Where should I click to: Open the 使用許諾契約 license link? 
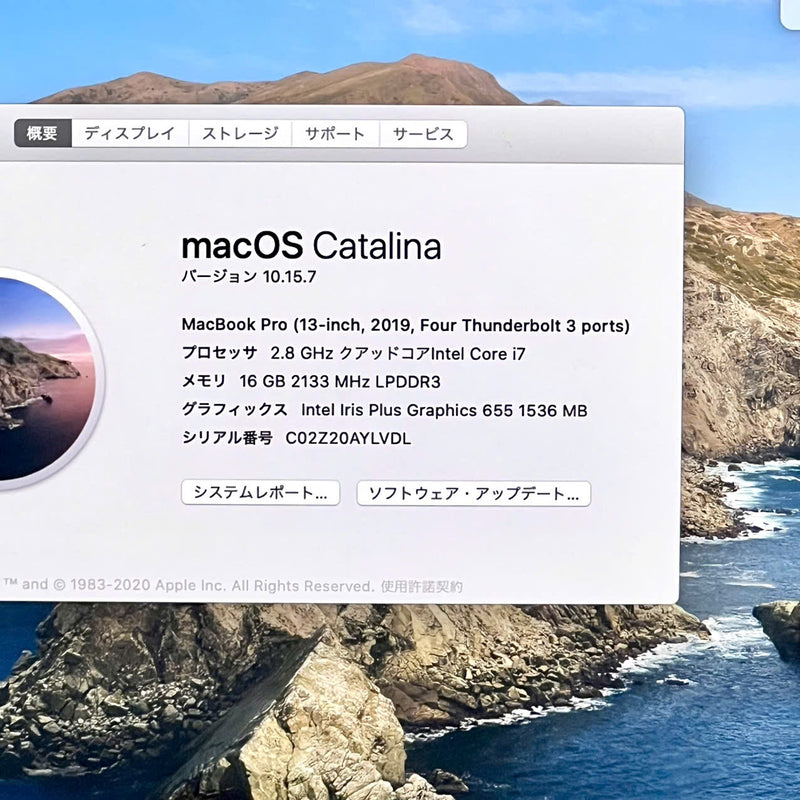[x=421, y=586]
